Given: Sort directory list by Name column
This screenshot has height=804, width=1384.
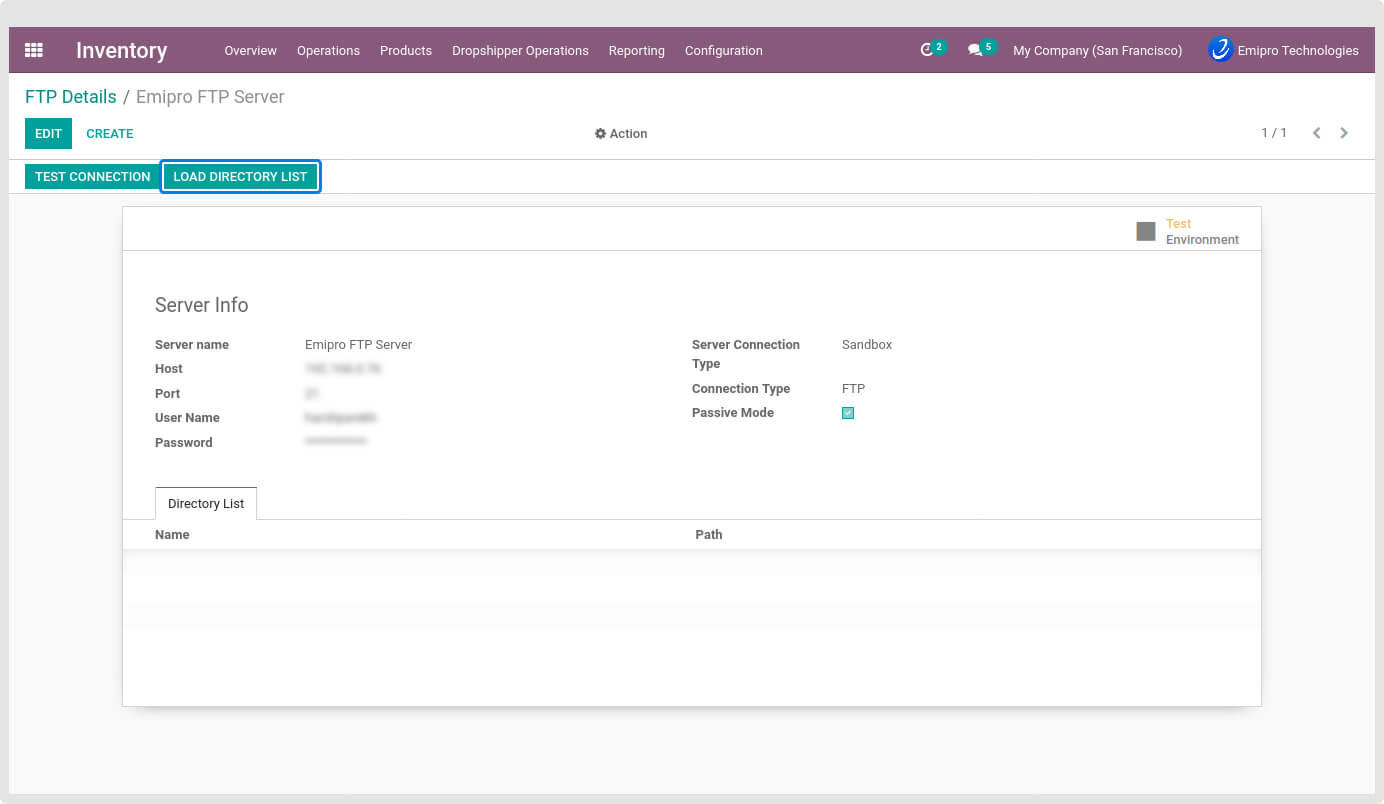Looking at the screenshot, I should tap(172, 534).
